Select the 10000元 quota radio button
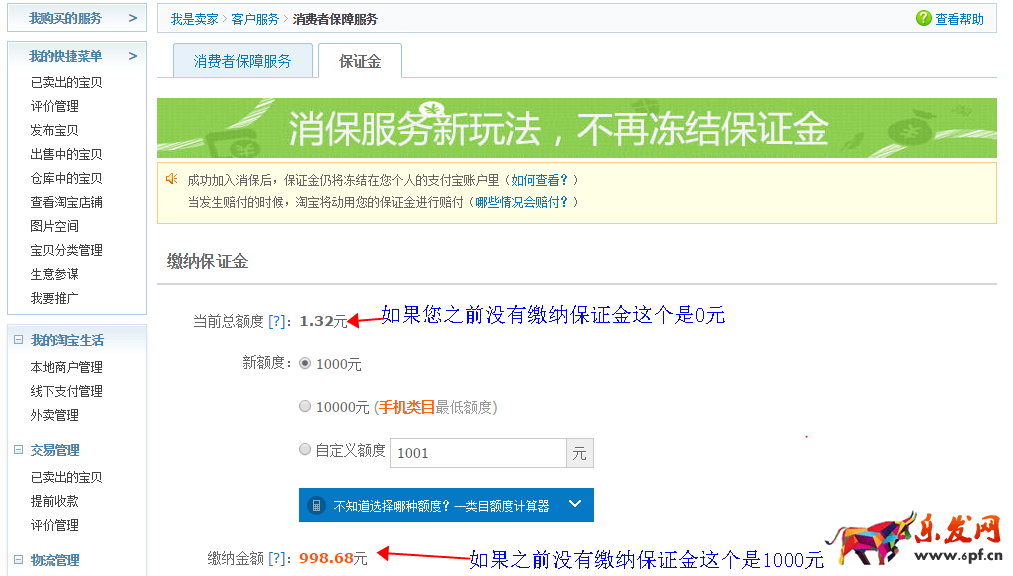 [305, 407]
